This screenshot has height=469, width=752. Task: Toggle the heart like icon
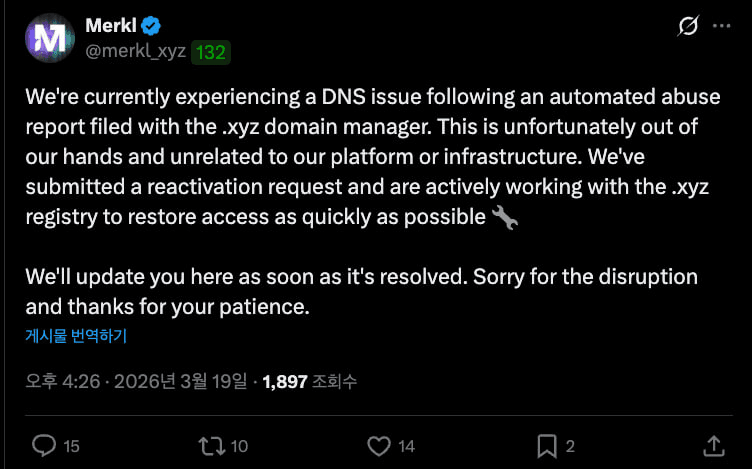378,445
